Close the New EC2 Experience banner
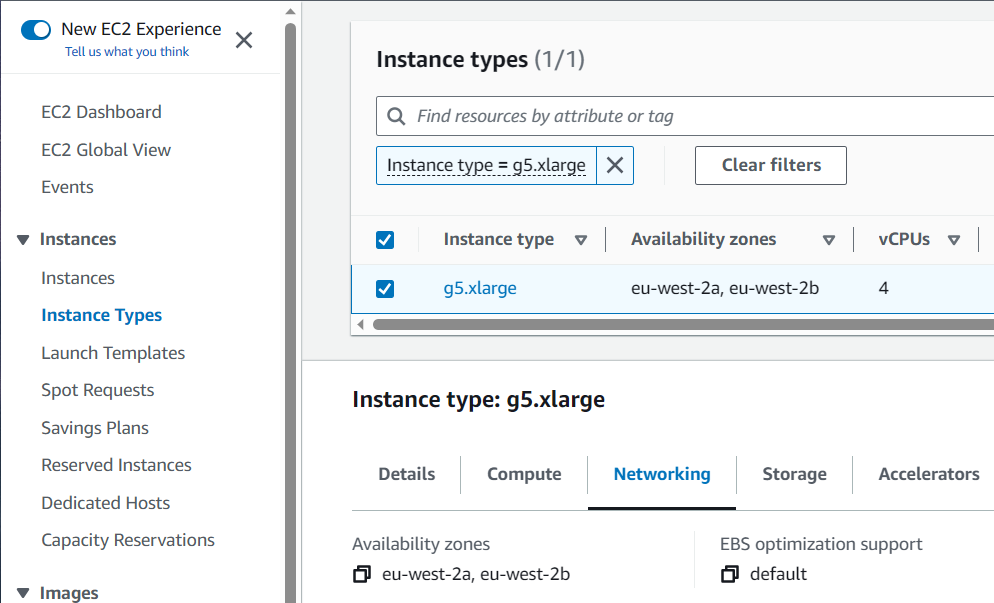 click(244, 41)
